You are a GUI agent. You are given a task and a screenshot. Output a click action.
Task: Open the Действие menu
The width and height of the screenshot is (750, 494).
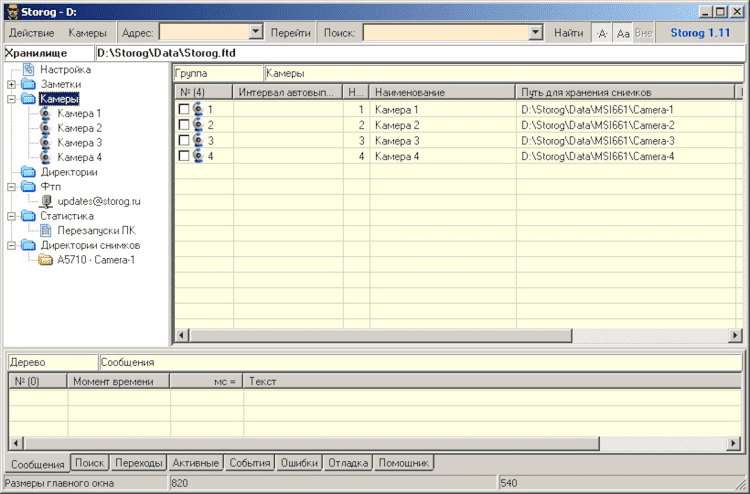tap(32, 33)
